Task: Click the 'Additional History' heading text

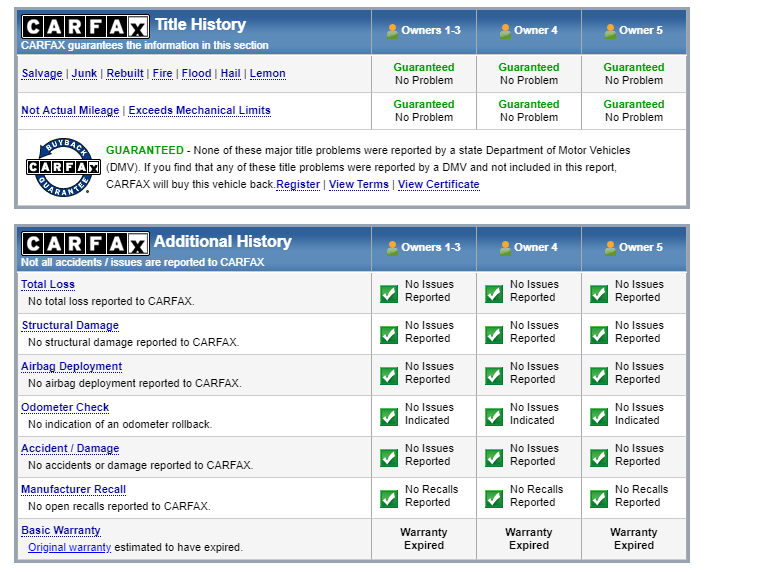Action: (x=223, y=241)
